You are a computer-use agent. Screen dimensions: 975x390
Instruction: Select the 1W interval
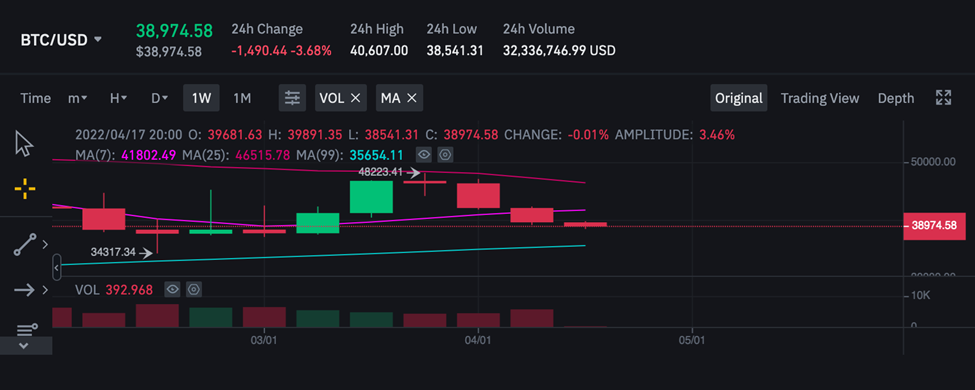click(201, 98)
